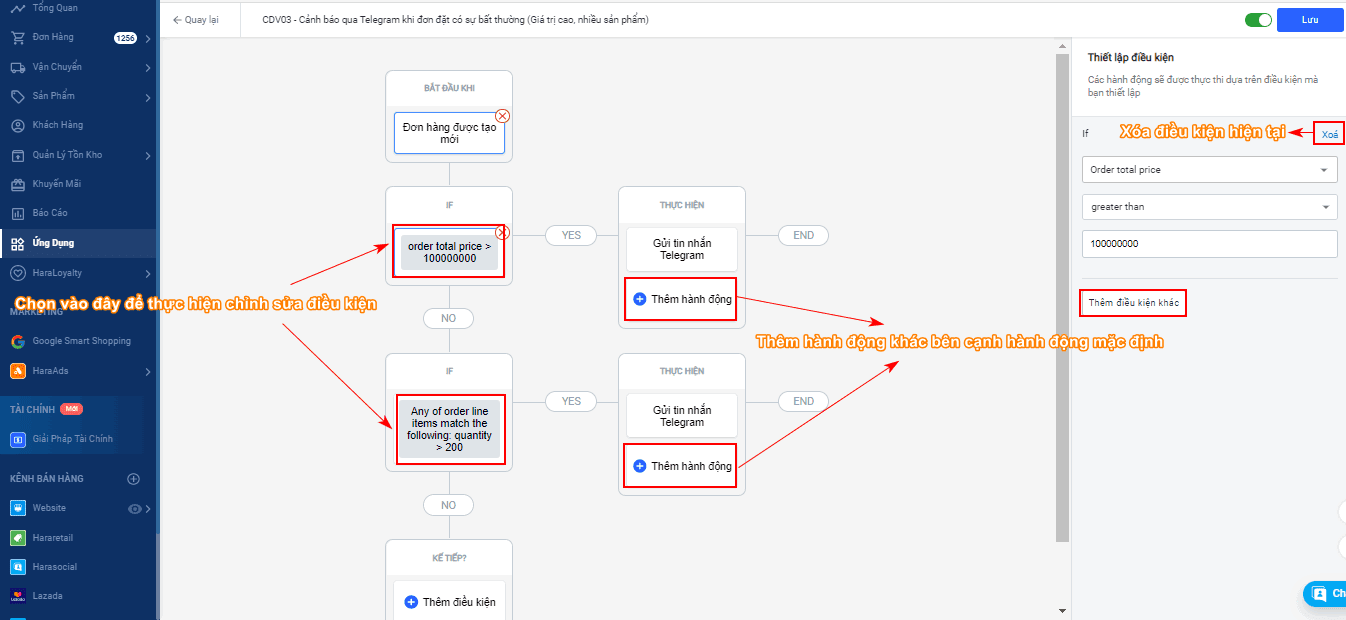Click the Xoá link to delete condition
This screenshot has height=620, width=1346.
tap(1329, 134)
